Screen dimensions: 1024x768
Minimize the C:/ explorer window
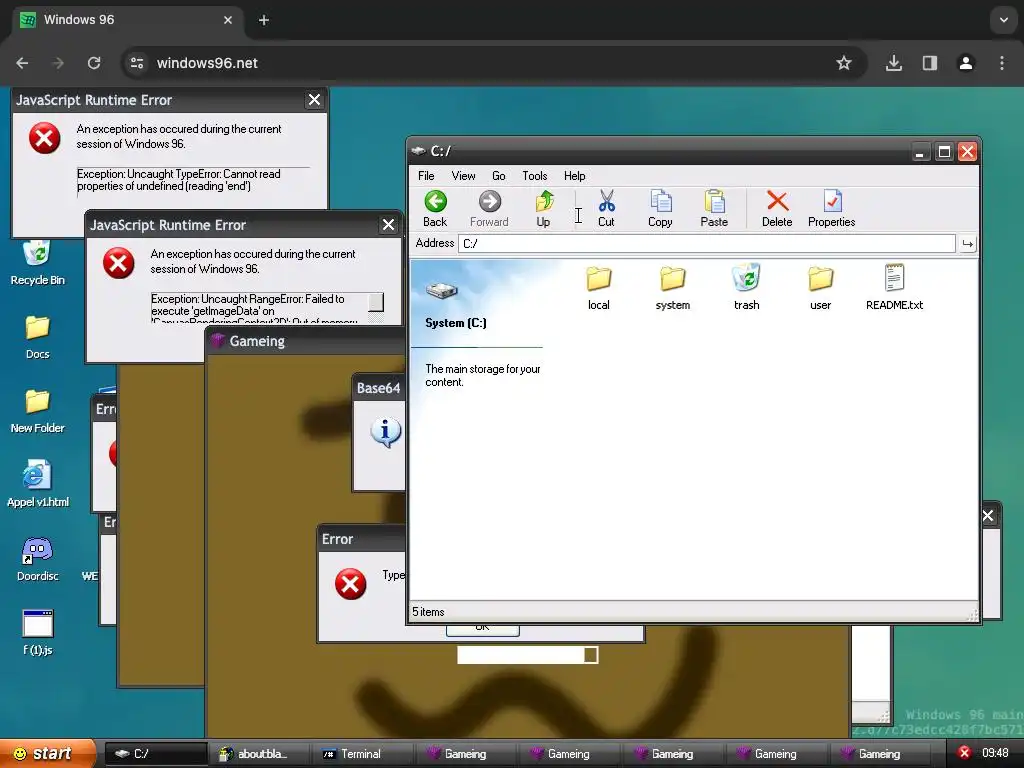pos(920,152)
